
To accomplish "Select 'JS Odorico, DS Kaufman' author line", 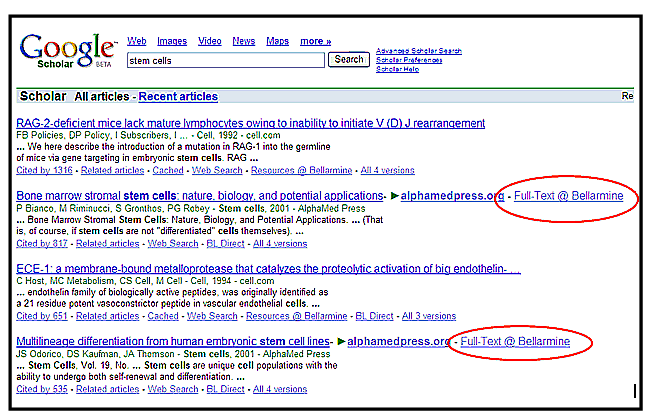I will [x=173, y=354].
